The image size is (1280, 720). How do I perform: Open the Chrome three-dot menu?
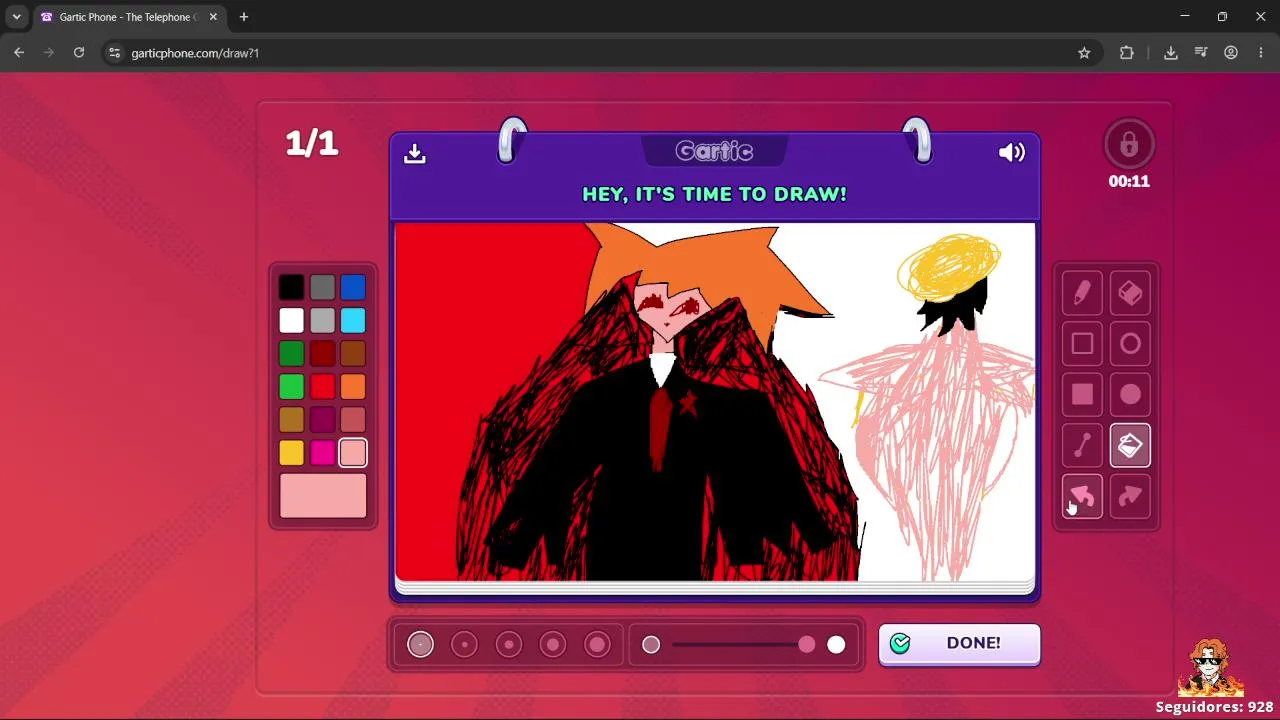1261,53
